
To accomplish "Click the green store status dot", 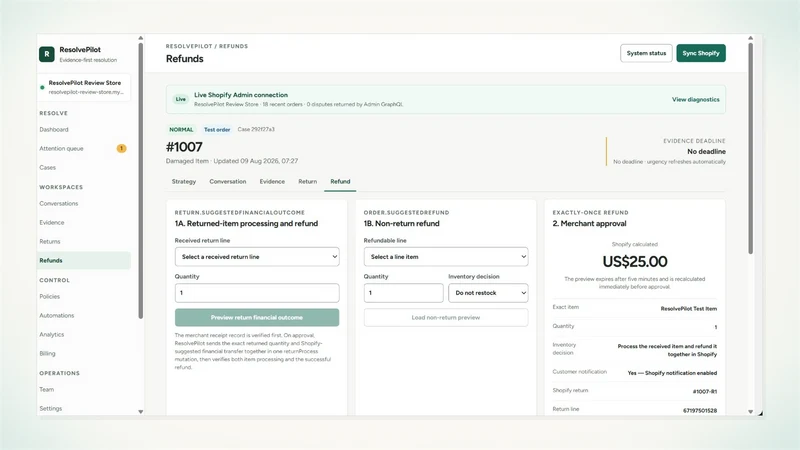I will pyautogui.click(x=42, y=87).
